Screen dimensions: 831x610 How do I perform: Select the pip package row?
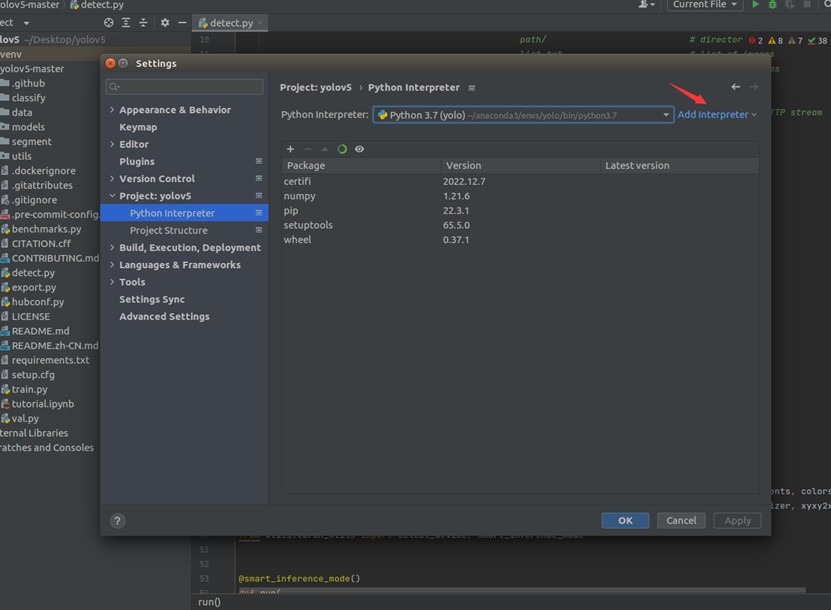click(x=520, y=210)
